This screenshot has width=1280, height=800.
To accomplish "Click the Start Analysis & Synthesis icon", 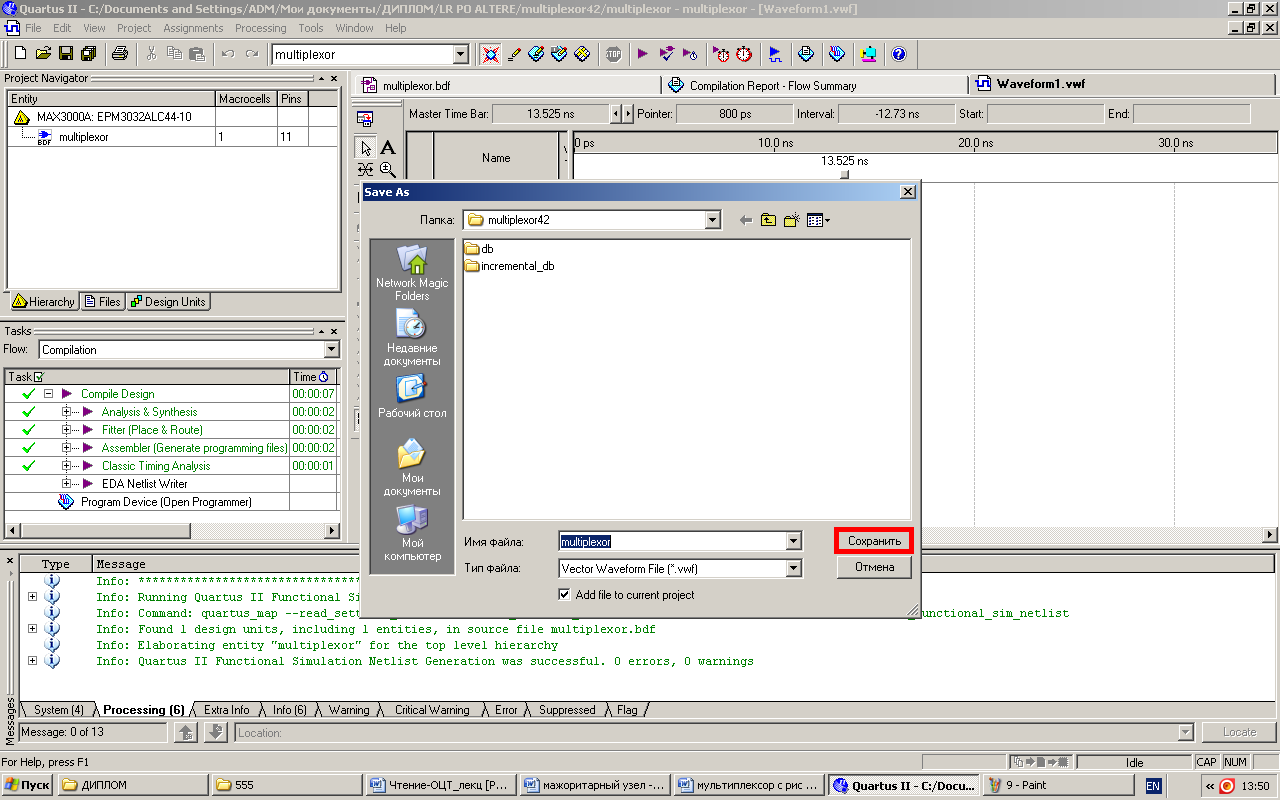I will 666,53.
